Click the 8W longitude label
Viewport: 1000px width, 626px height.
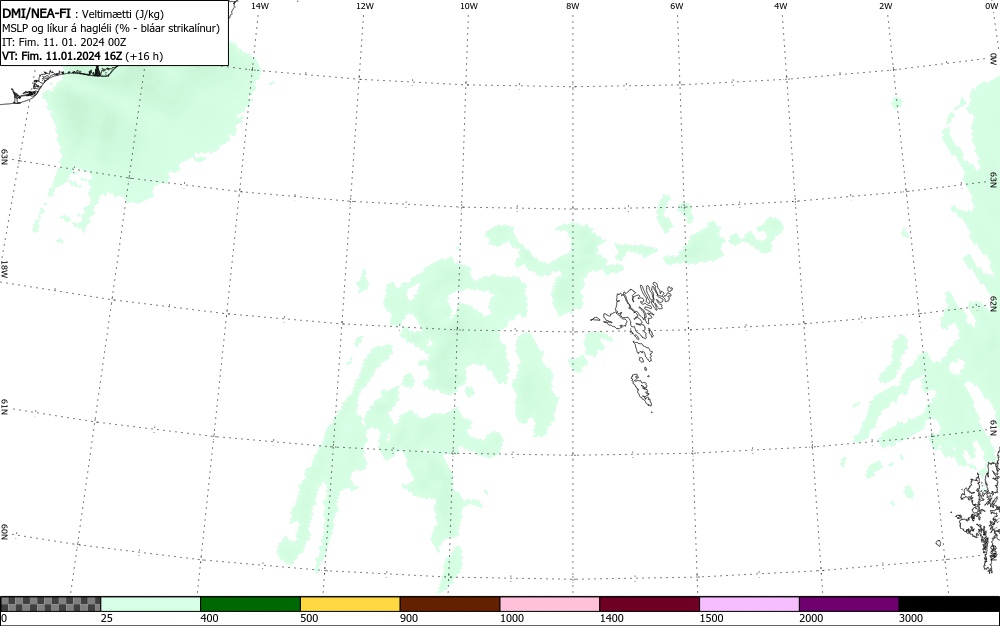click(573, 6)
